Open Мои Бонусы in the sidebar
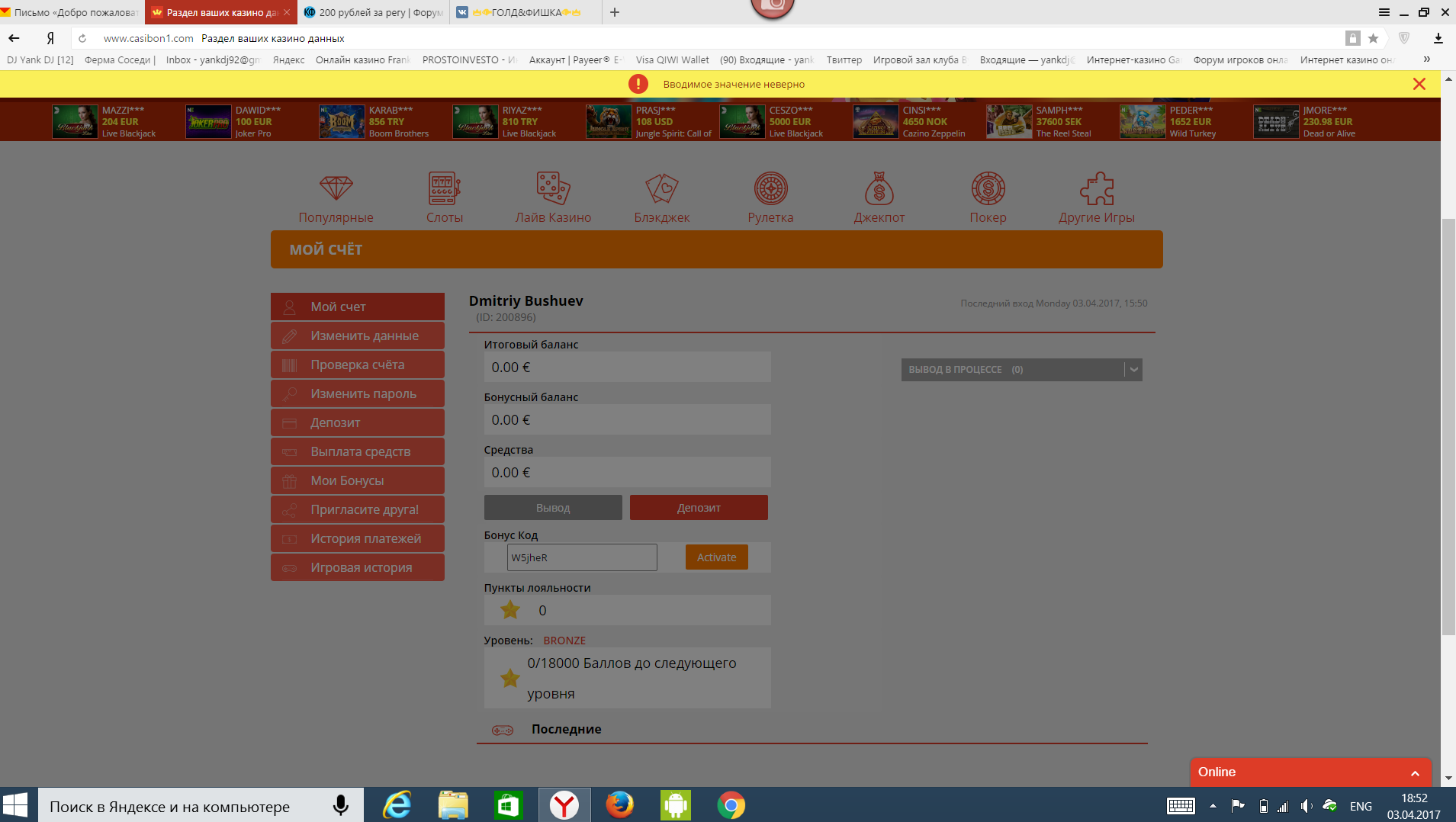This screenshot has height=822, width=1456. (x=357, y=480)
